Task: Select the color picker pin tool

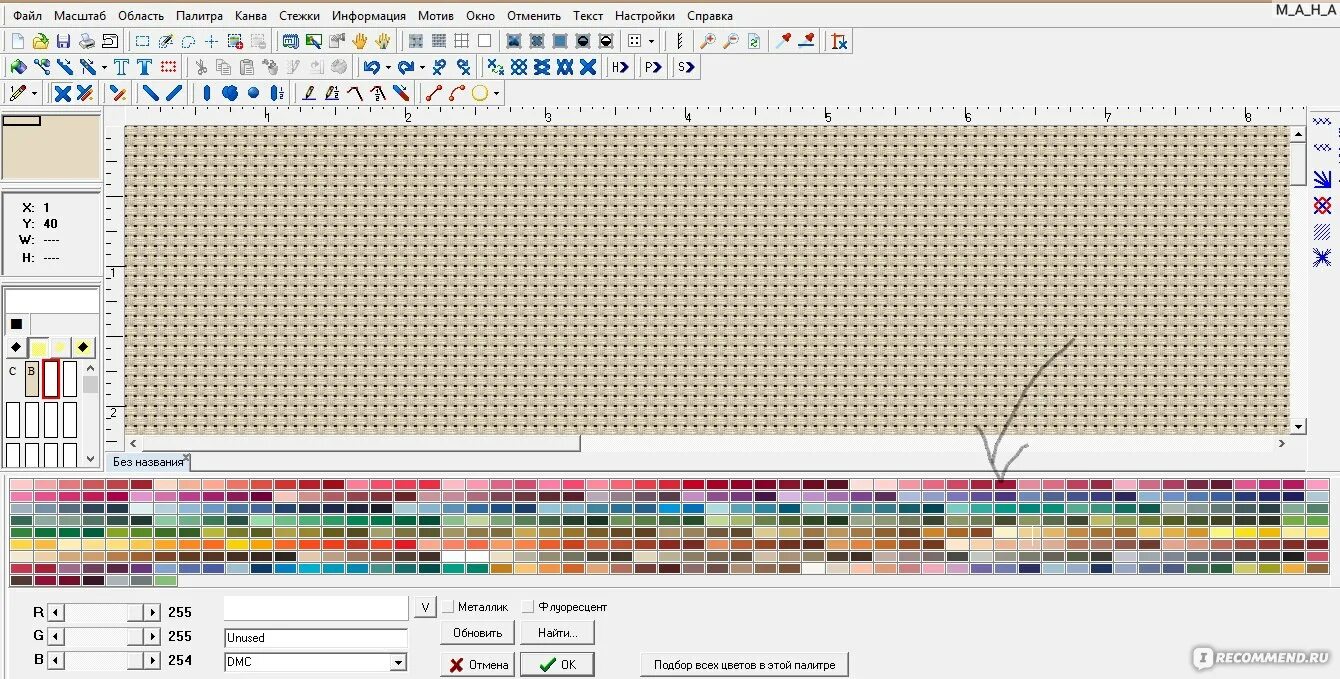Action: [784, 41]
